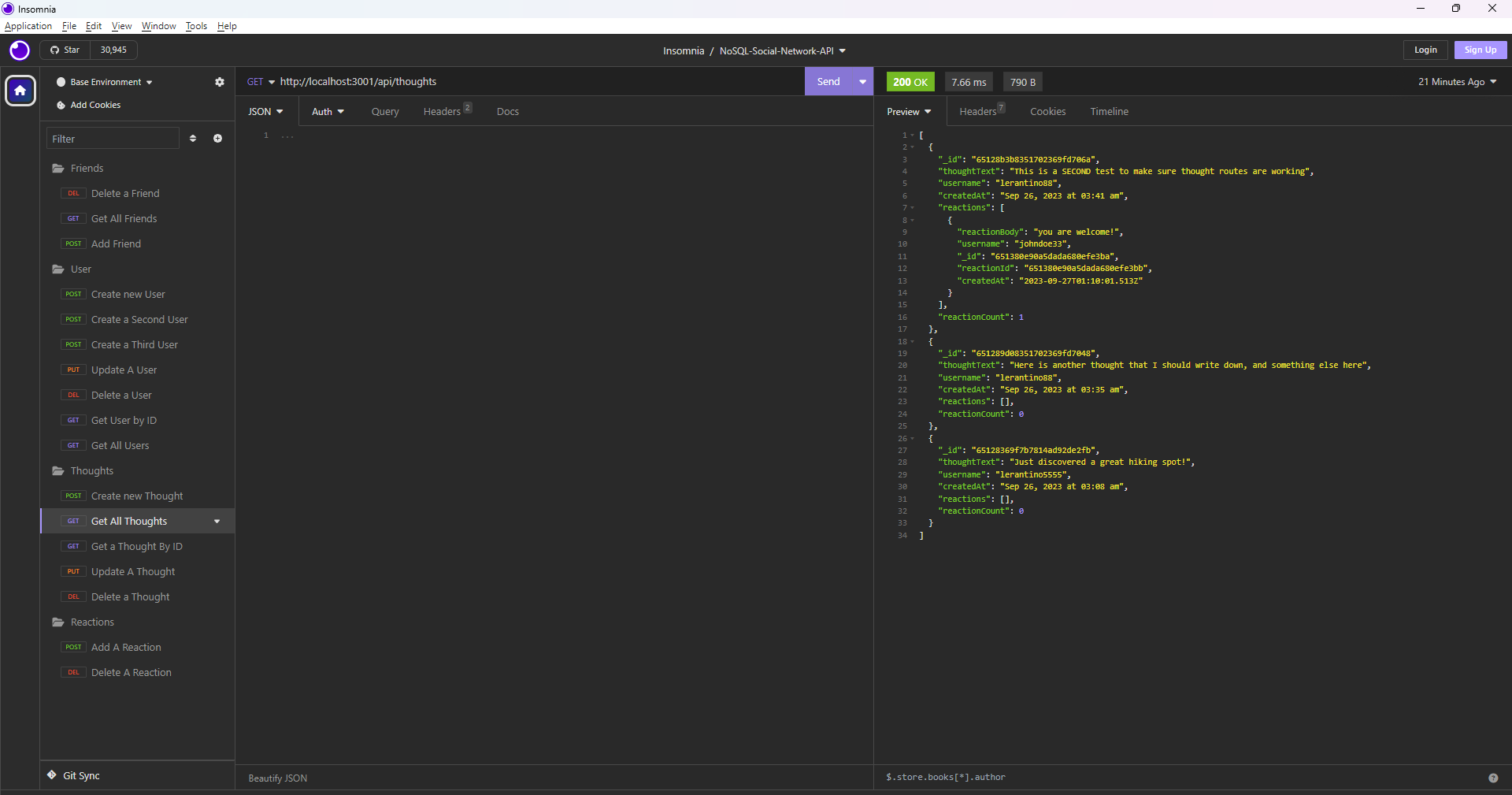
Task: Select the Create new Thought request
Action: click(137, 496)
